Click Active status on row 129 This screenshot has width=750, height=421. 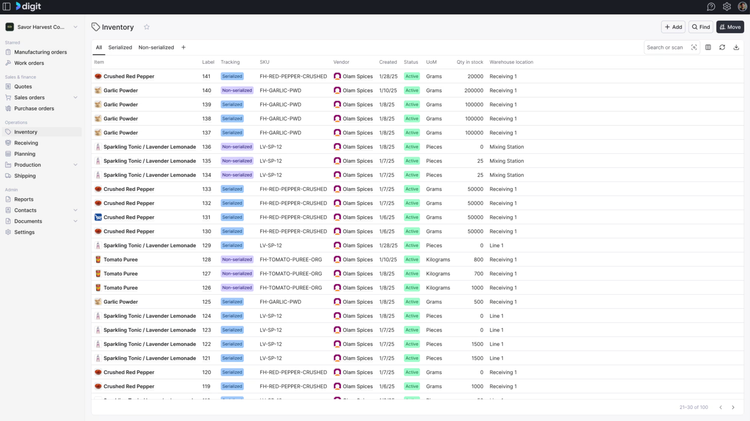click(412, 246)
